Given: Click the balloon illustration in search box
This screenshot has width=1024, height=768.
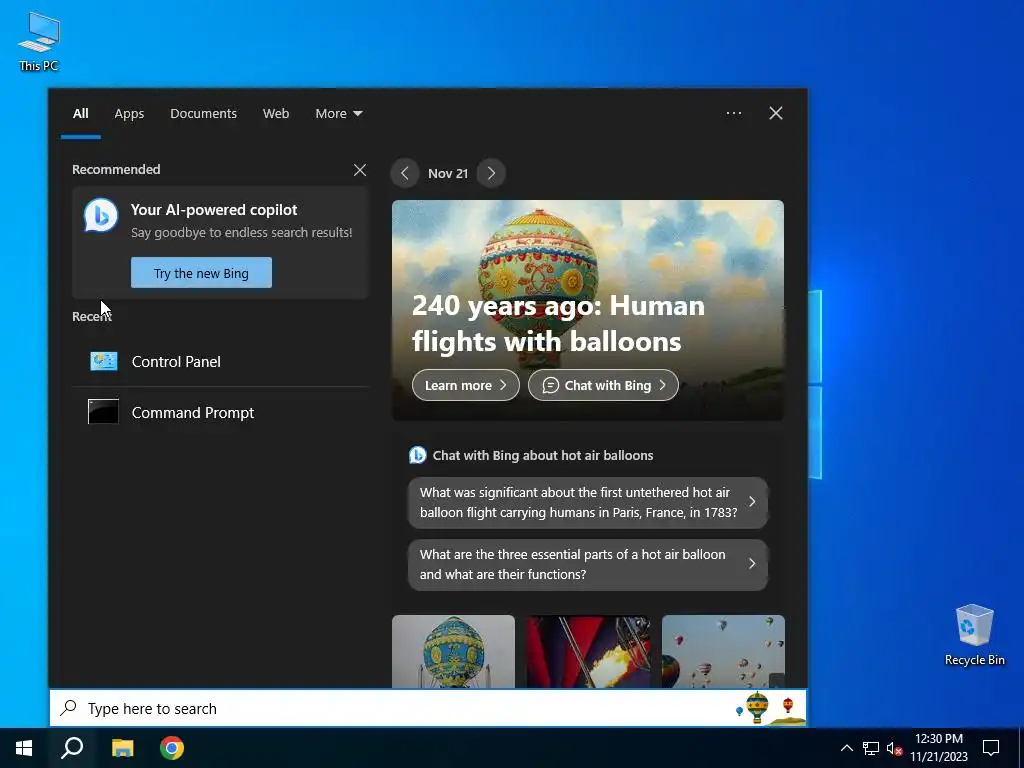Looking at the screenshot, I should click(x=769, y=708).
